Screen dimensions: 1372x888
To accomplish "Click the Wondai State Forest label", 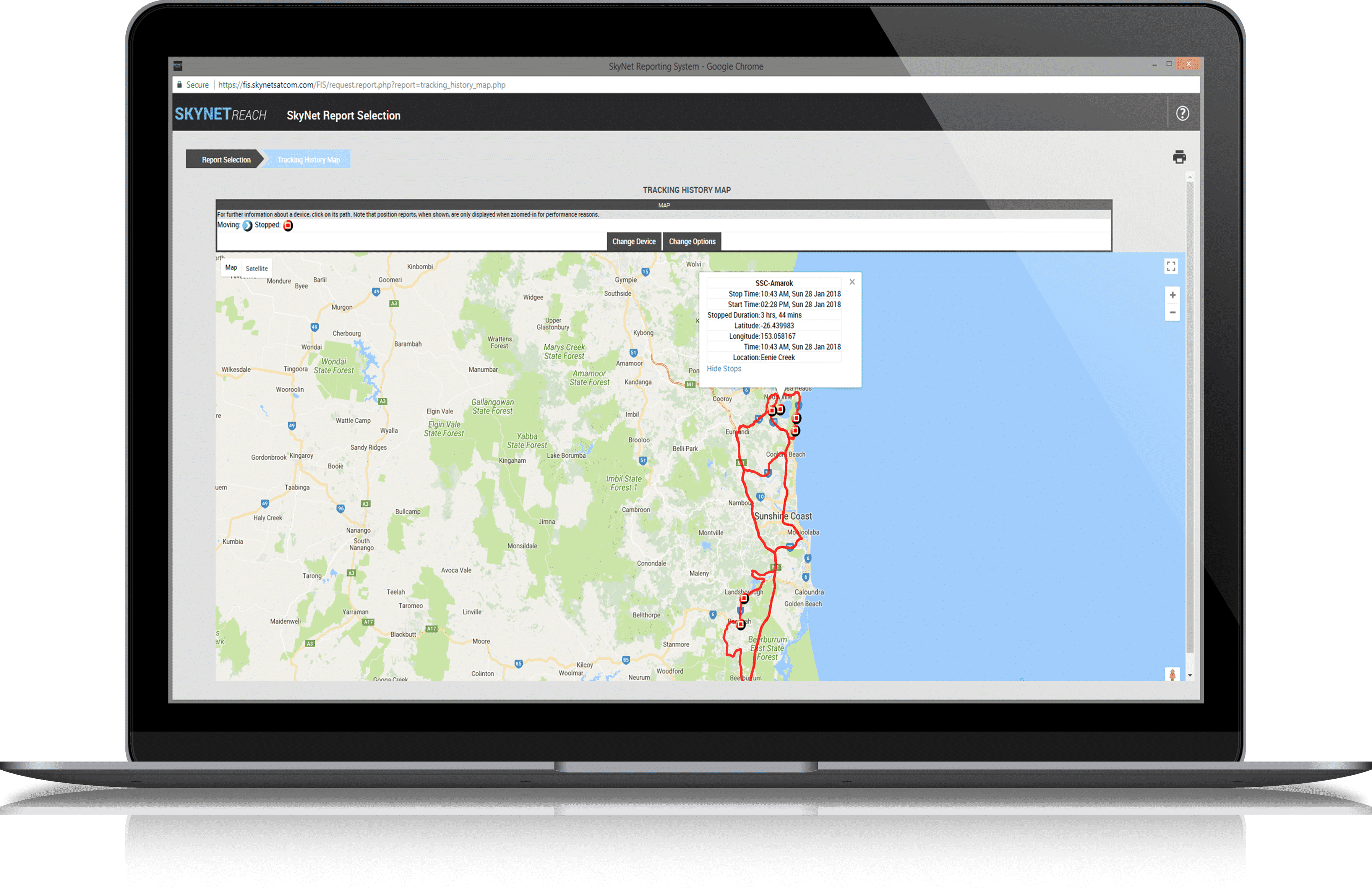I will click(334, 366).
